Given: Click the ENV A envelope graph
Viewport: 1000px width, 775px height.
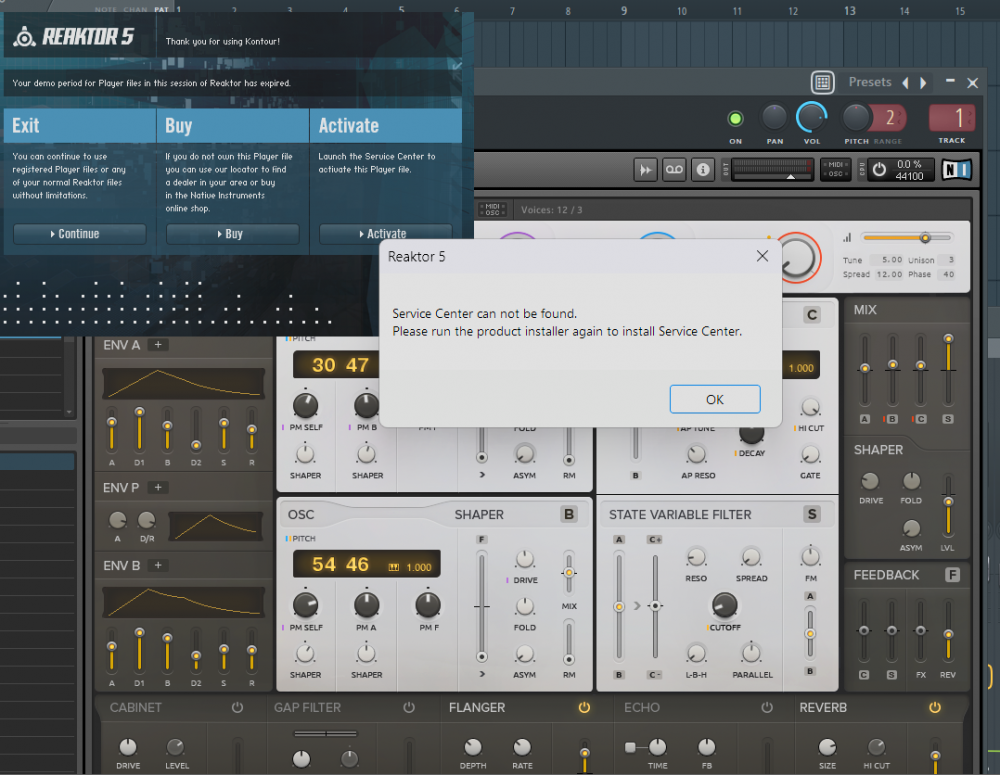Looking at the screenshot, I should click(184, 383).
